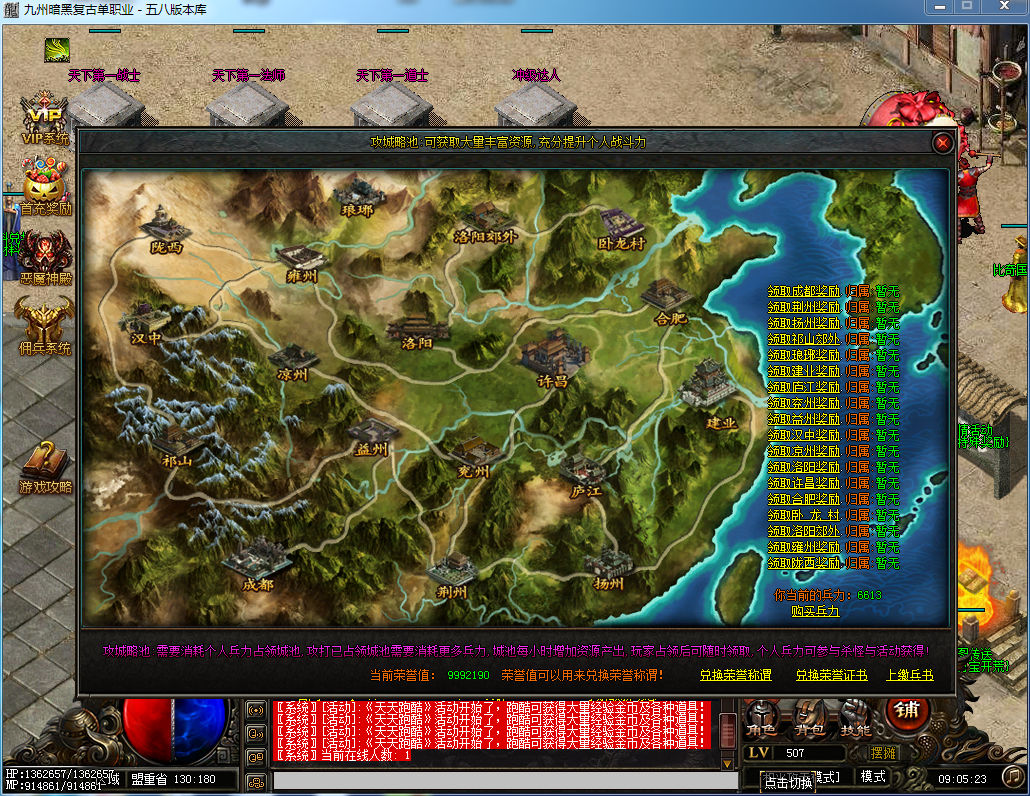Select the 兖州 city on the map
1030x796 pixels.
(474, 457)
